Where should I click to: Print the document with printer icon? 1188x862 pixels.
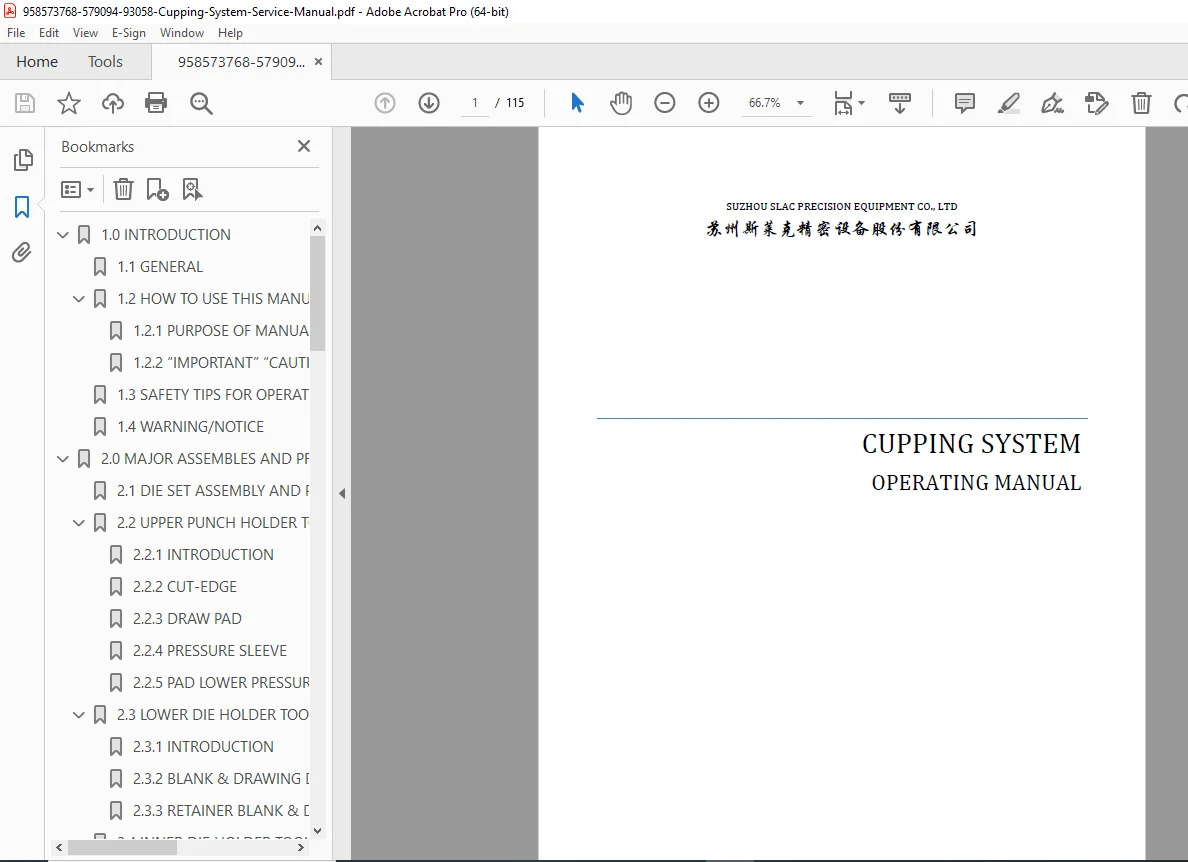pyautogui.click(x=156, y=103)
